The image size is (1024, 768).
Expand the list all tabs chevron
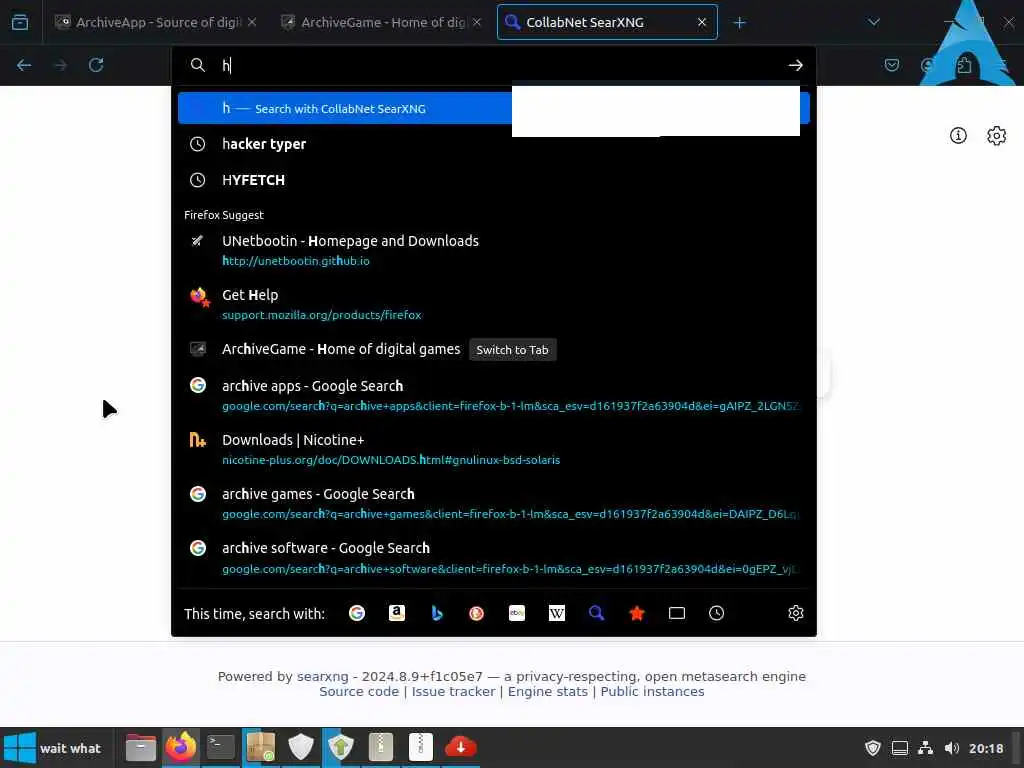[874, 22]
